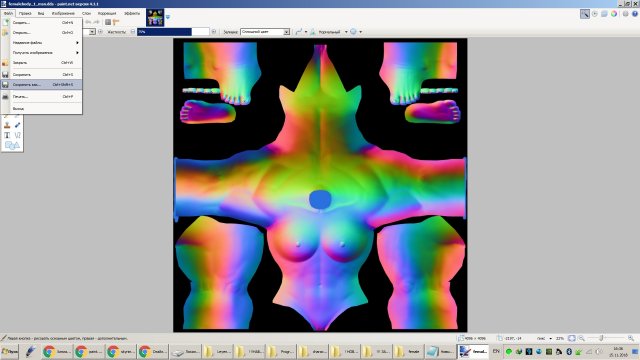Switch to the female folder taskbar button
Viewport: 640px width, 360px height.
click(x=409, y=351)
